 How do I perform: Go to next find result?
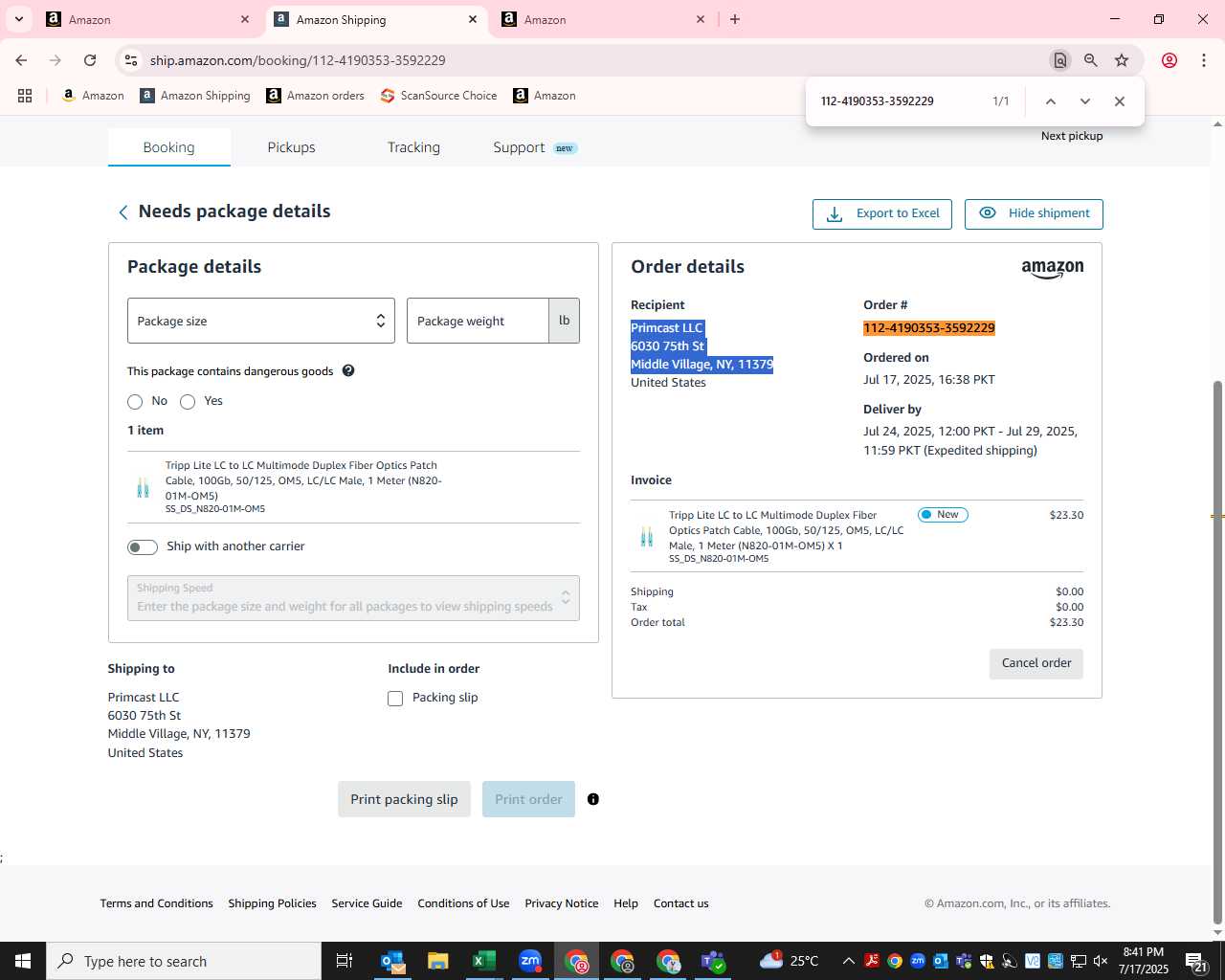[1085, 101]
